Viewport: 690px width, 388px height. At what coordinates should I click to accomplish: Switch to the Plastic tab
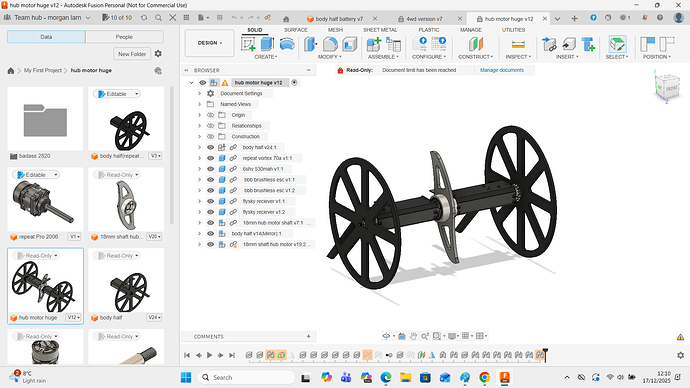coord(429,30)
